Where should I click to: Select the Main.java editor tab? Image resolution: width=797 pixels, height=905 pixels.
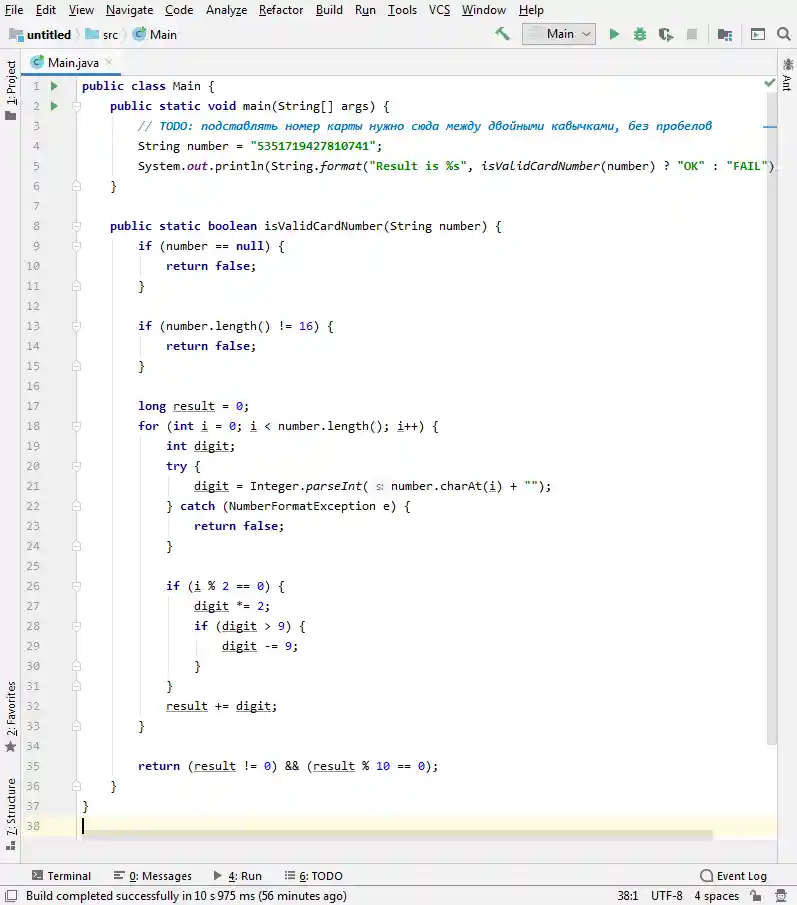[72, 62]
